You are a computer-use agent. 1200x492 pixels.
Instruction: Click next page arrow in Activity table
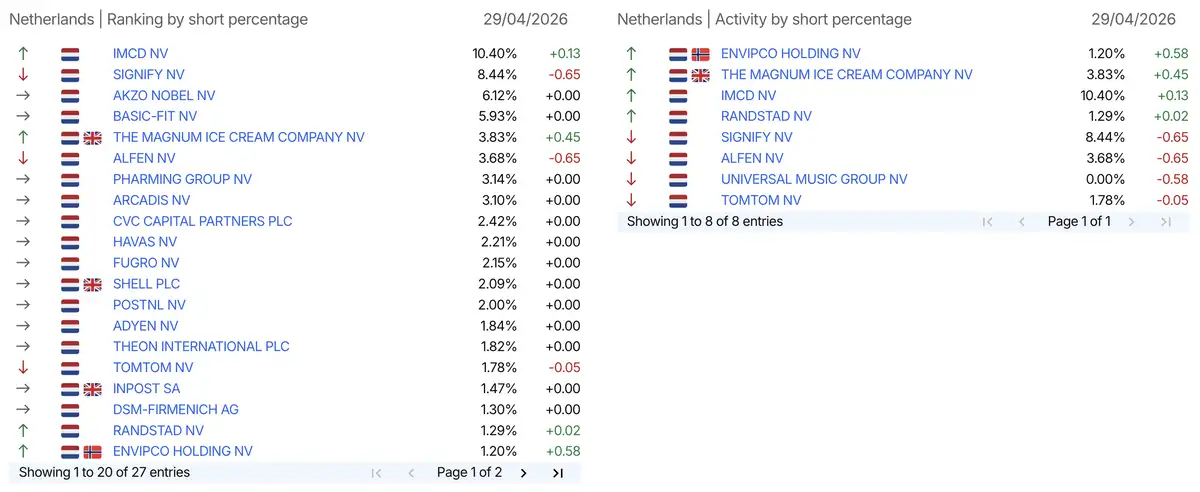(1132, 222)
